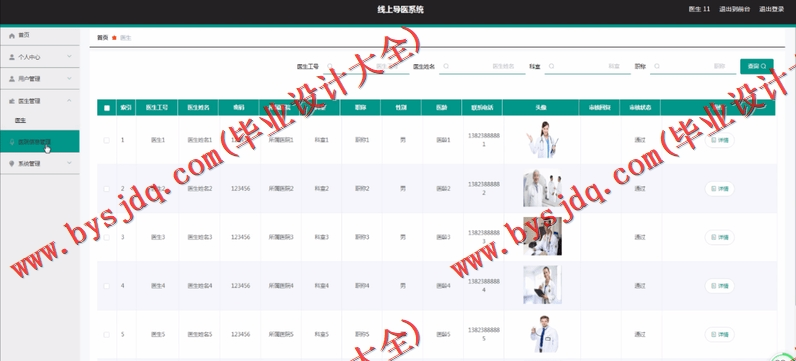Click cell 科室3 in the third row
The image size is (796, 361).
click(x=321, y=237)
